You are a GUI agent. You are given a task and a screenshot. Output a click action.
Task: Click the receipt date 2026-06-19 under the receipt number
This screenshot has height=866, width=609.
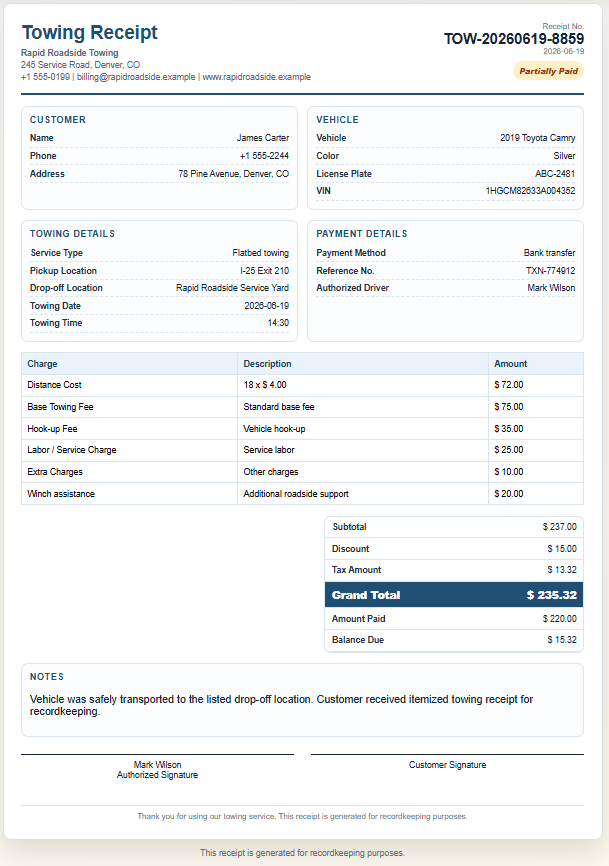[563, 51]
